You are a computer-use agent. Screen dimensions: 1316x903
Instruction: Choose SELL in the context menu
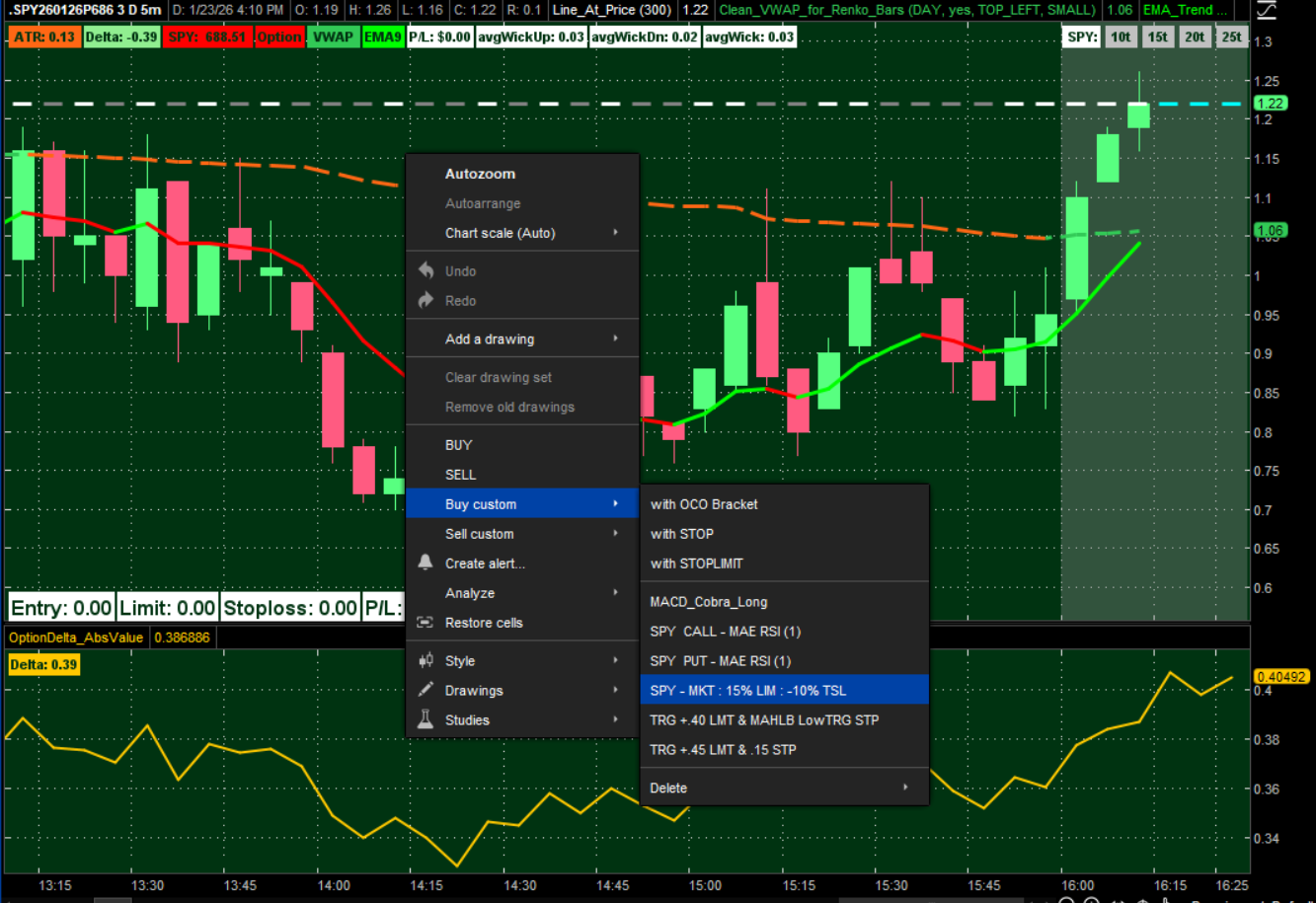click(x=460, y=475)
